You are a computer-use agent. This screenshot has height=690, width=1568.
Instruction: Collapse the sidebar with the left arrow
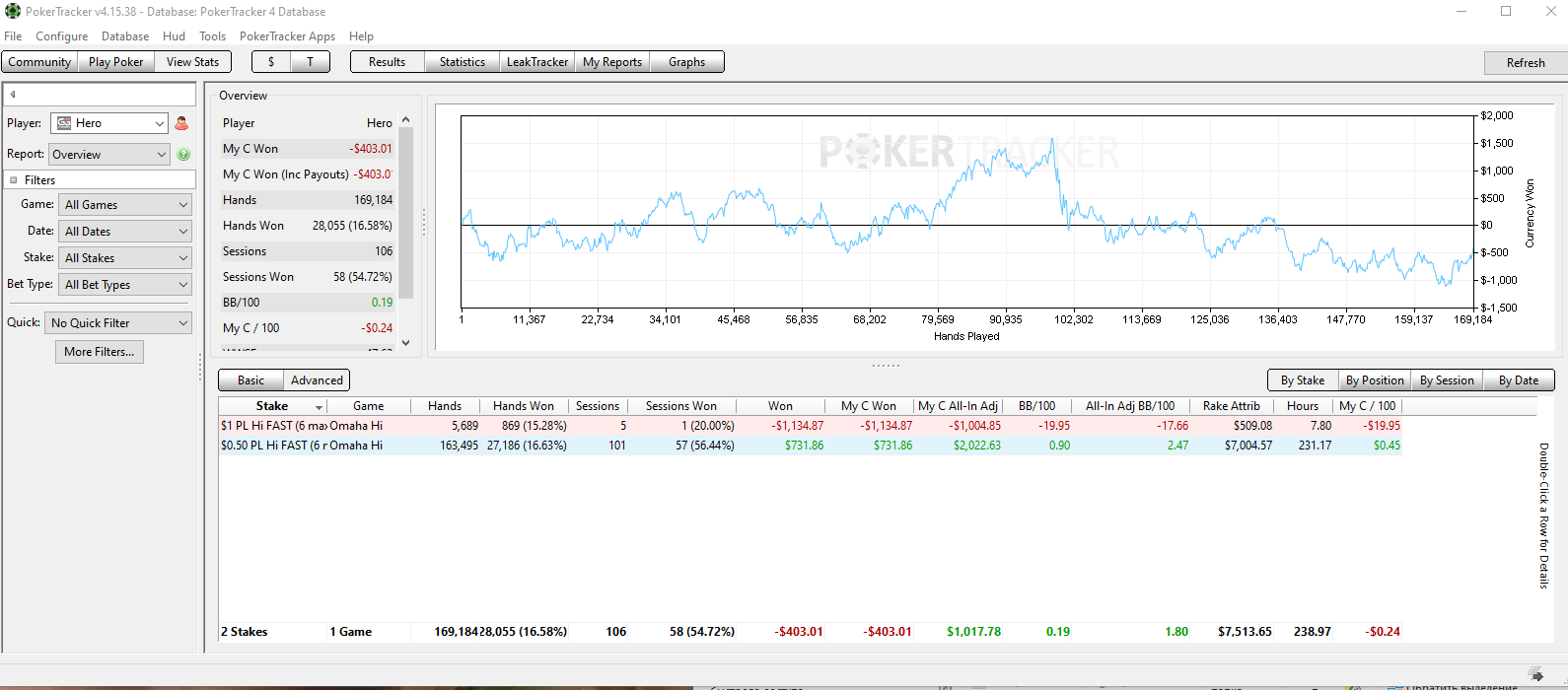13,95
